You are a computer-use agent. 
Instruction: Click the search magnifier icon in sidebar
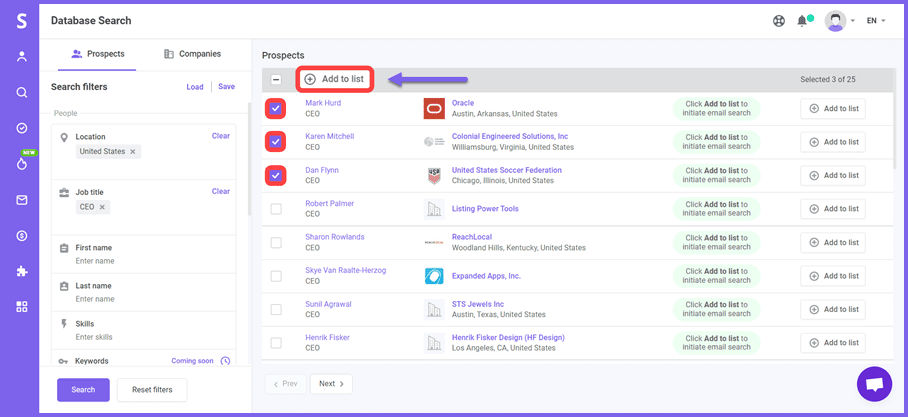pyautogui.click(x=21, y=92)
